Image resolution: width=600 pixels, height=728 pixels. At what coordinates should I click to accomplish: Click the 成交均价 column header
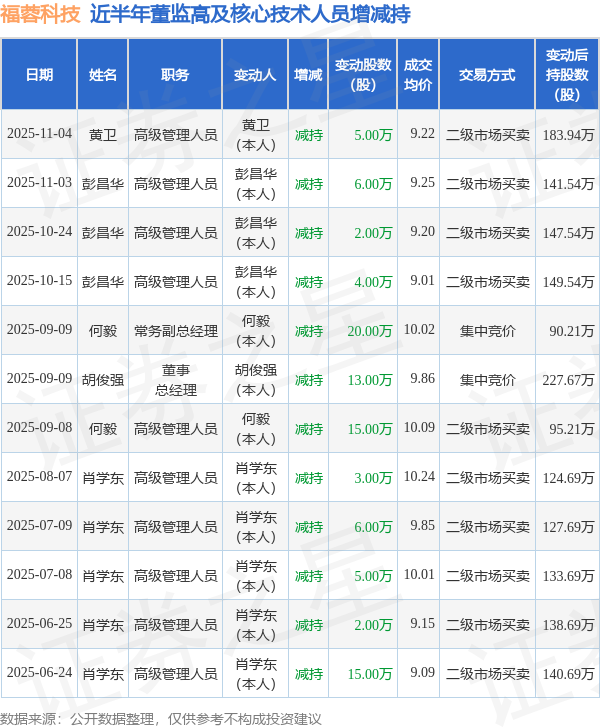(x=418, y=74)
